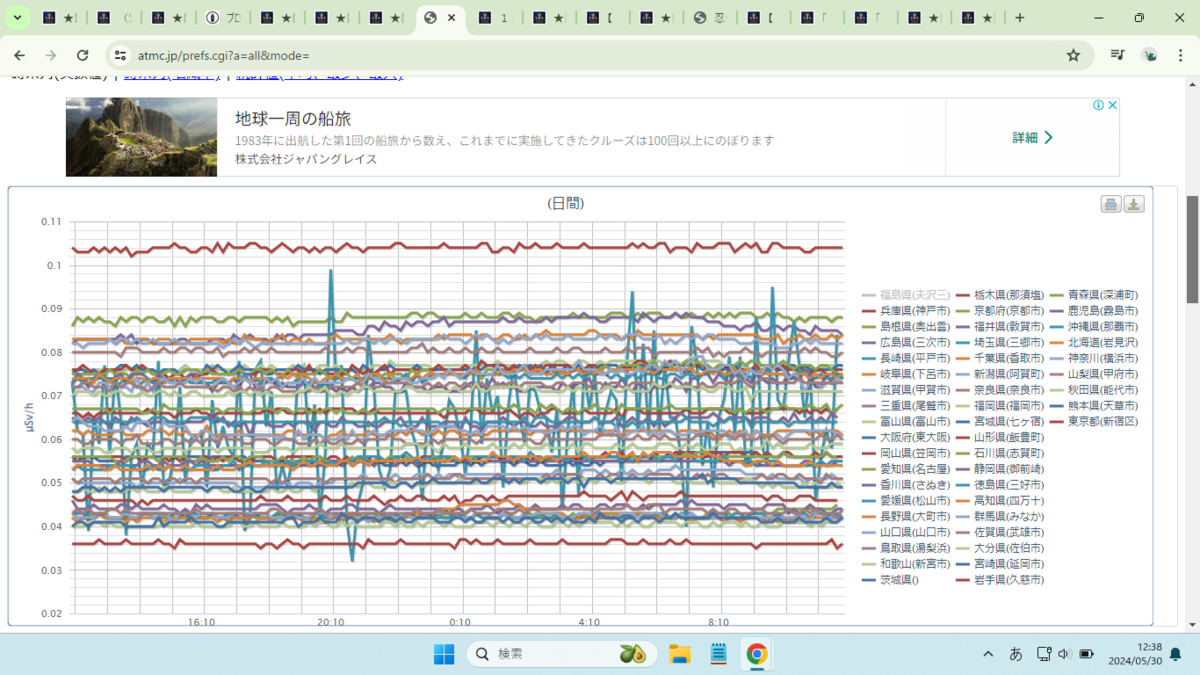Open the notification bell in the taskbar
Screen dimensions: 1200x675
point(1176,654)
